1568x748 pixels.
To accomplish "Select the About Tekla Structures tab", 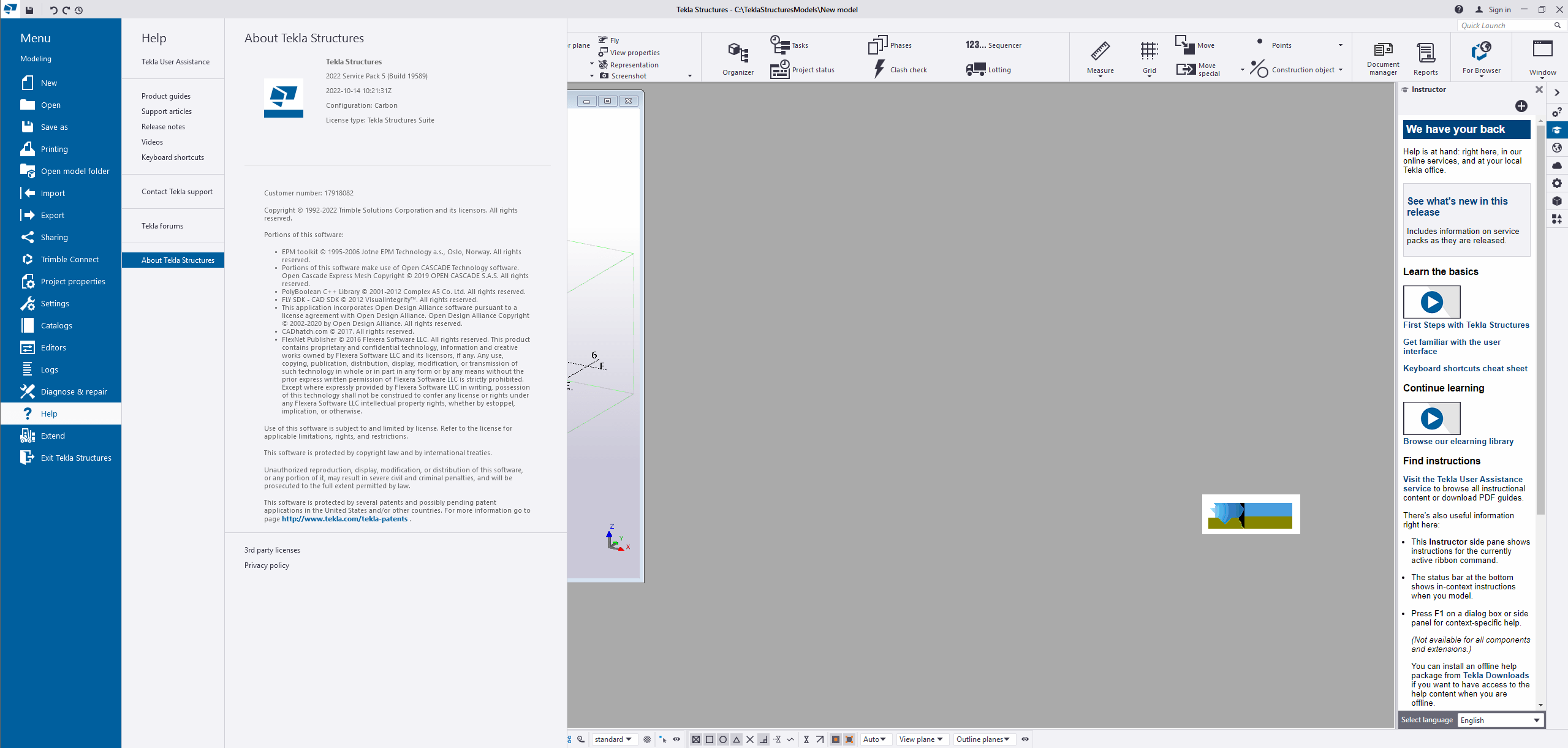I will pos(177,260).
